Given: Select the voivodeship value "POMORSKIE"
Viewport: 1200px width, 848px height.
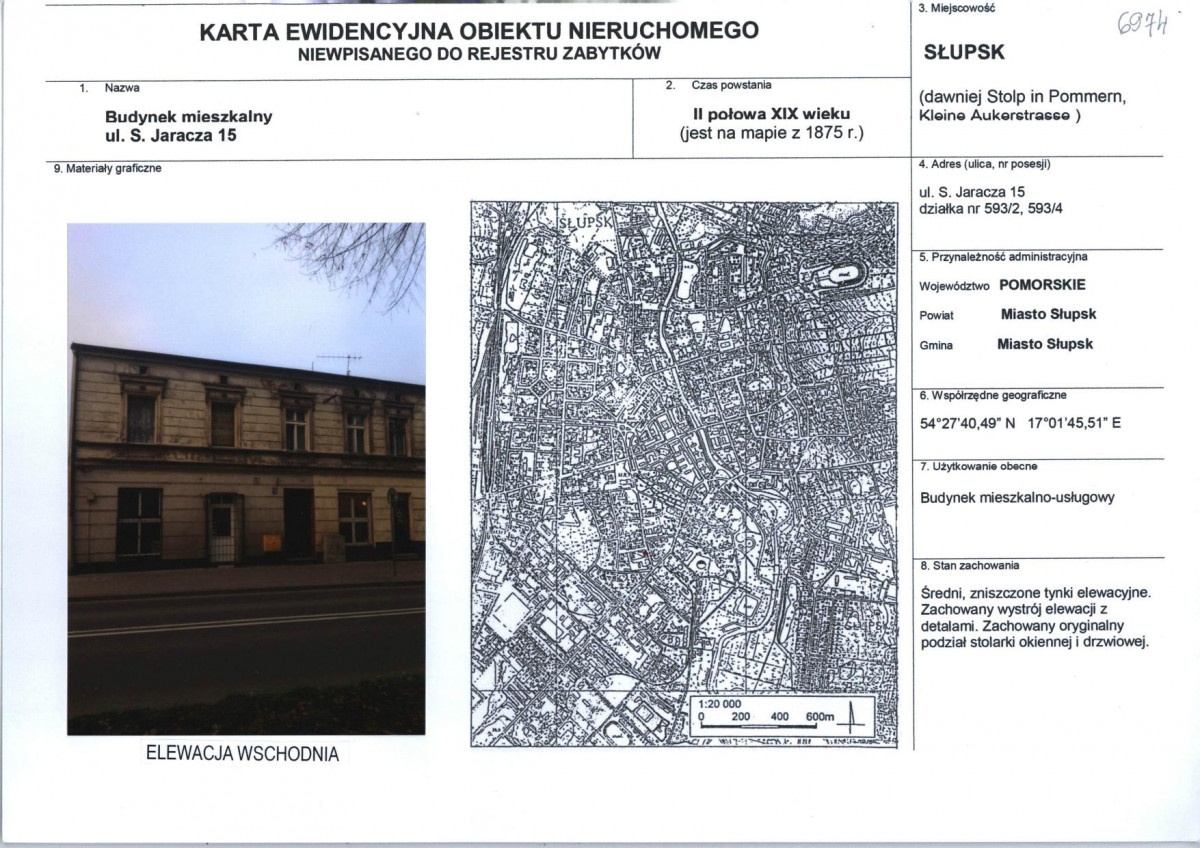Looking at the screenshot, I should point(1041,284).
